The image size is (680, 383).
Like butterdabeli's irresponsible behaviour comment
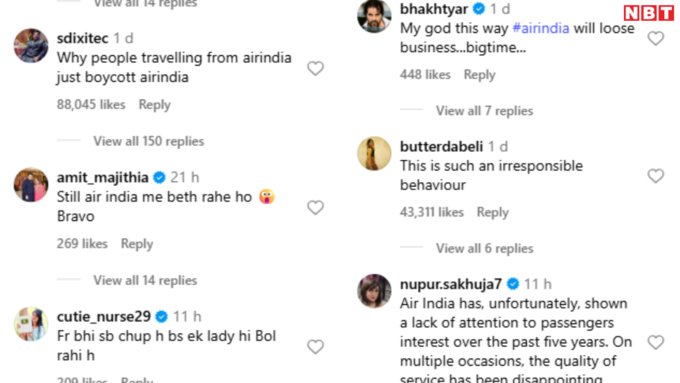(656, 176)
